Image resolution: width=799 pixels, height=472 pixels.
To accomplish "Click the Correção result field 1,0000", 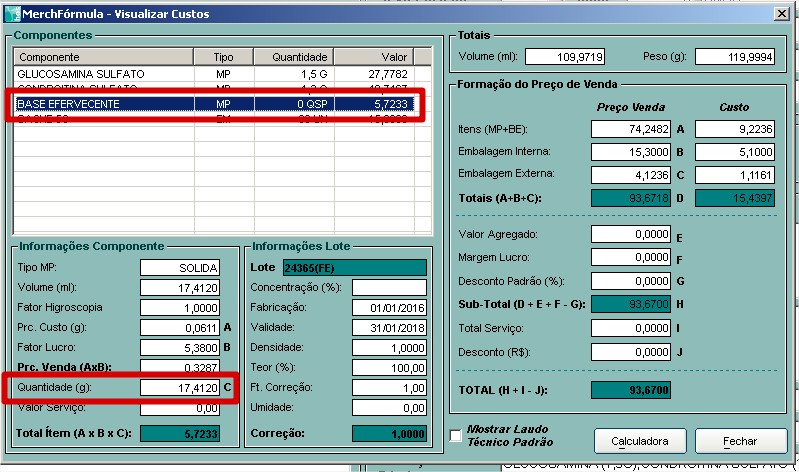I will [x=389, y=434].
